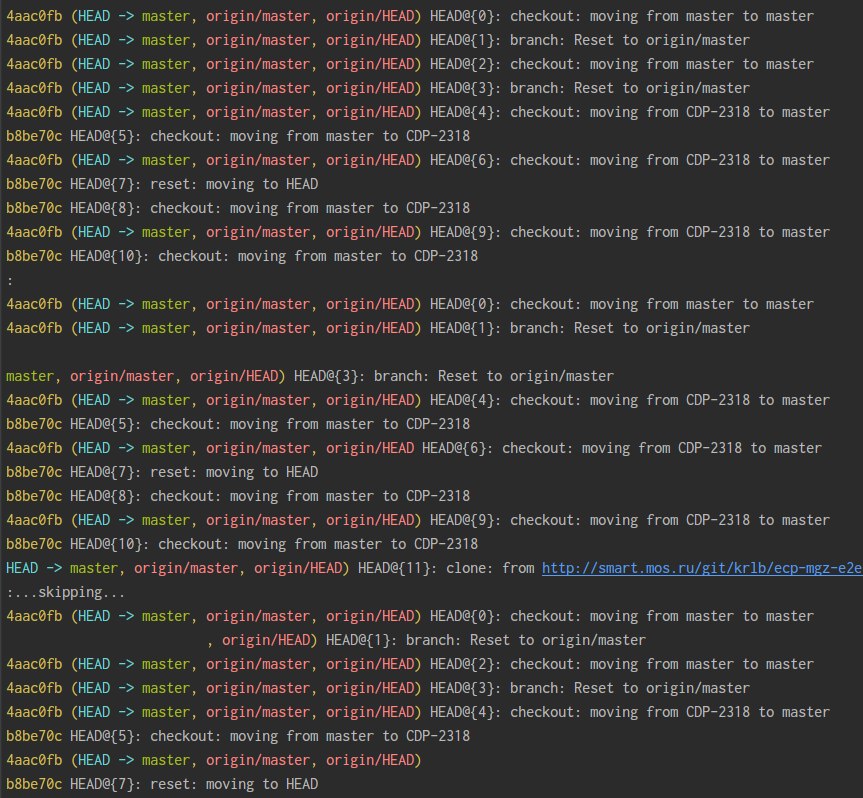863x798 pixels.
Task: Click the ':...skipping...' pager message
Action: pyautogui.click(x=65, y=592)
